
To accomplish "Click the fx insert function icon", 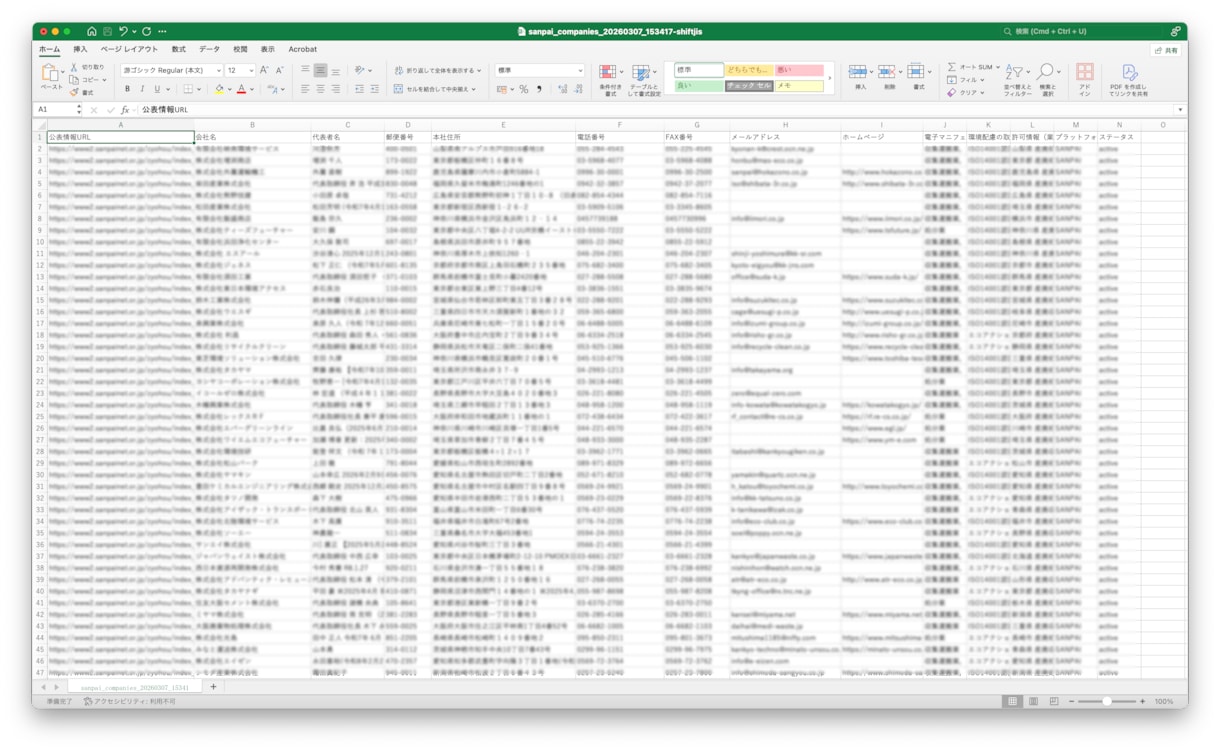I will point(125,110).
